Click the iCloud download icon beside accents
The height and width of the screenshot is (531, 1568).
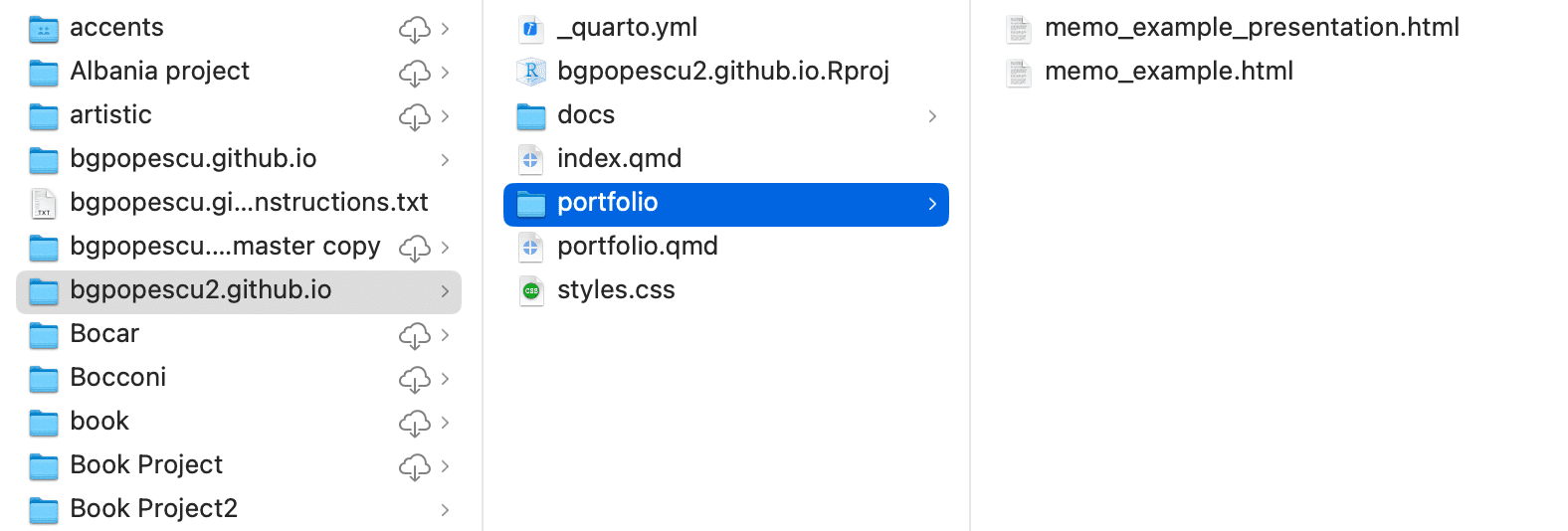(x=414, y=29)
